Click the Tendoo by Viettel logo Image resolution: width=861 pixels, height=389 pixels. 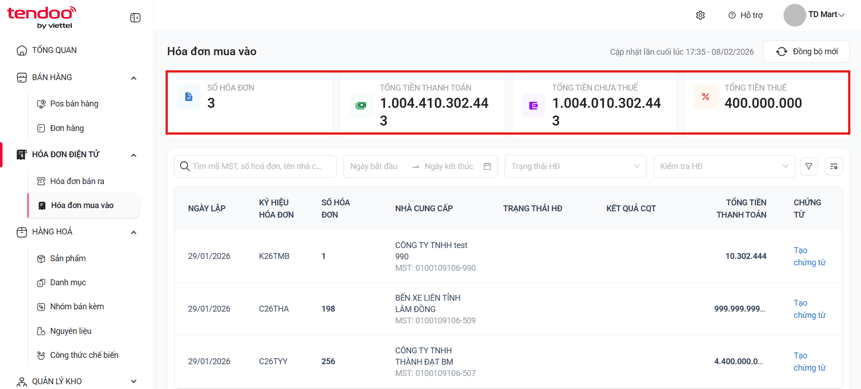tap(41, 17)
